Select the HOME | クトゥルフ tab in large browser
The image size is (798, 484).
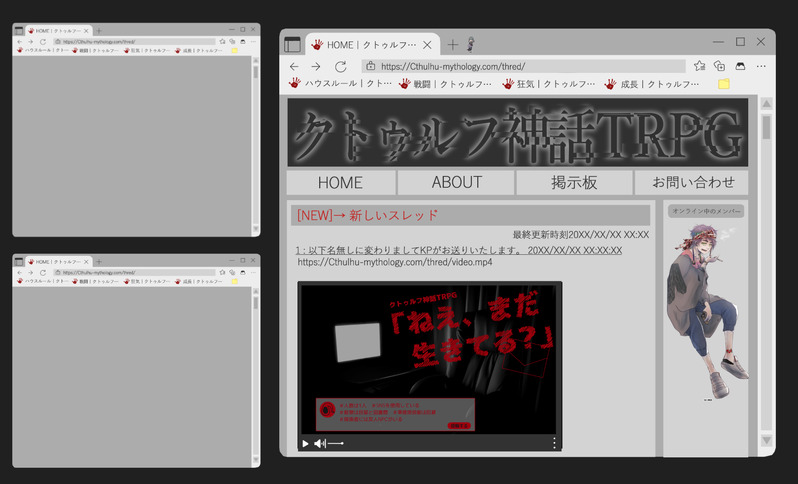click(x=372, y=45)
